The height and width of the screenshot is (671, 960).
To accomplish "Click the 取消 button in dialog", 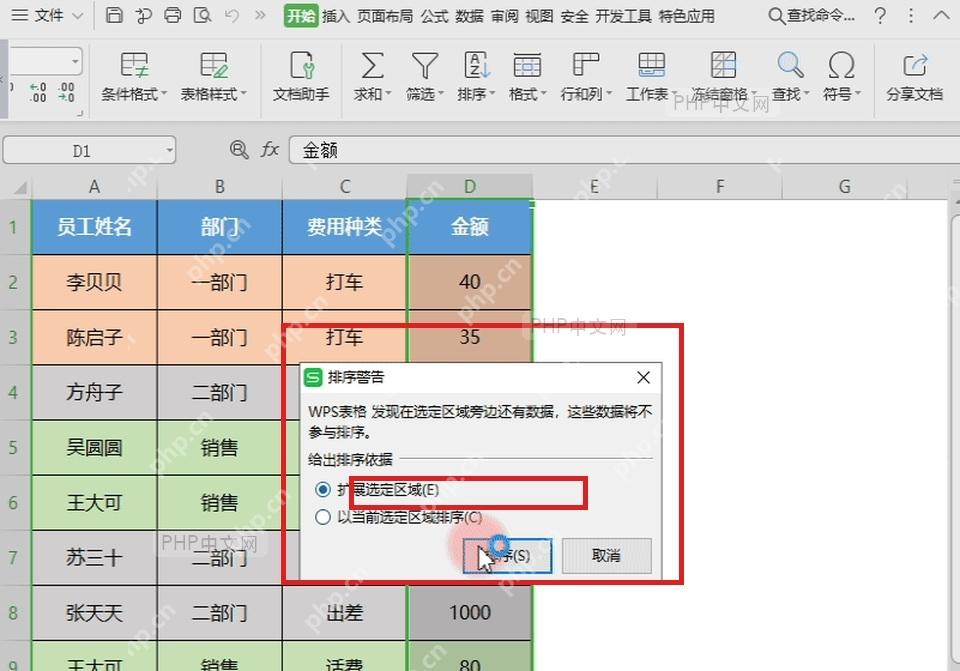I will [x=607, y=555].
